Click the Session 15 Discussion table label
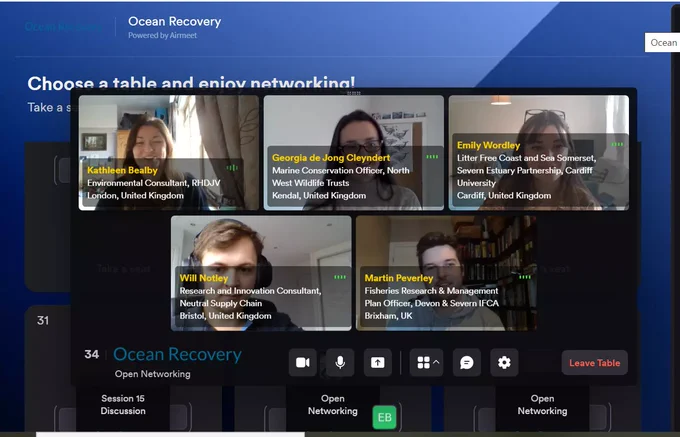This screenshot has width=680, height=437. click(123, 404)
